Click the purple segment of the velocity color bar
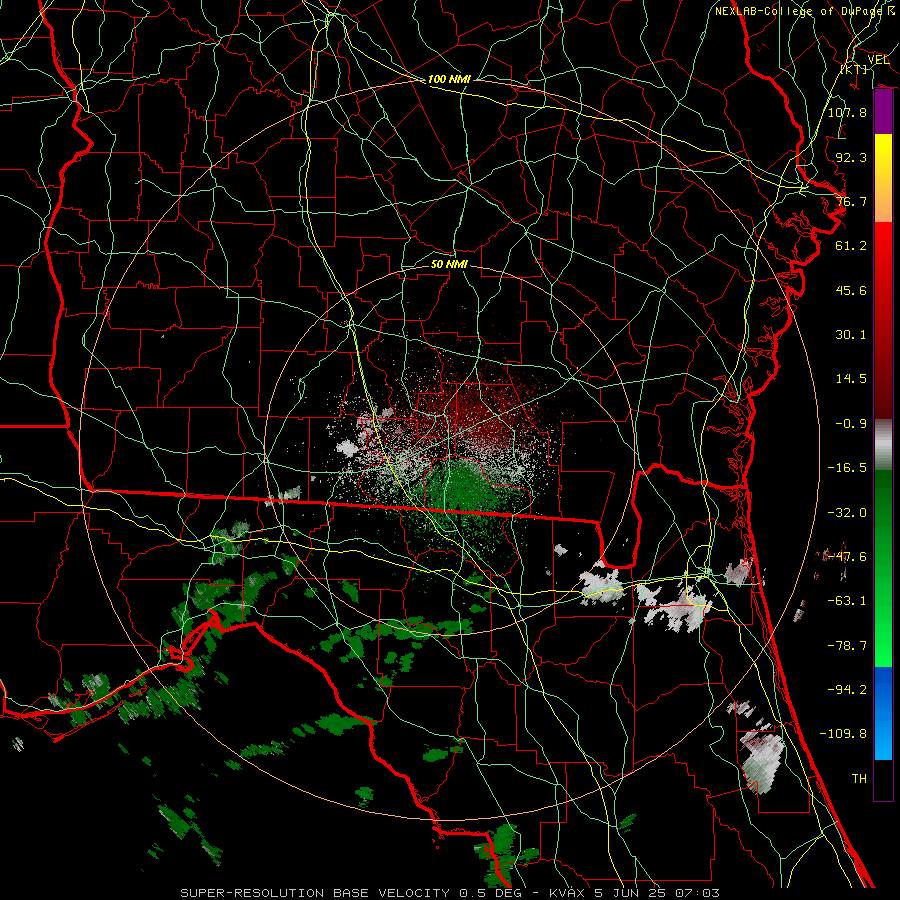Screen dimensions: 900x900 883,112
